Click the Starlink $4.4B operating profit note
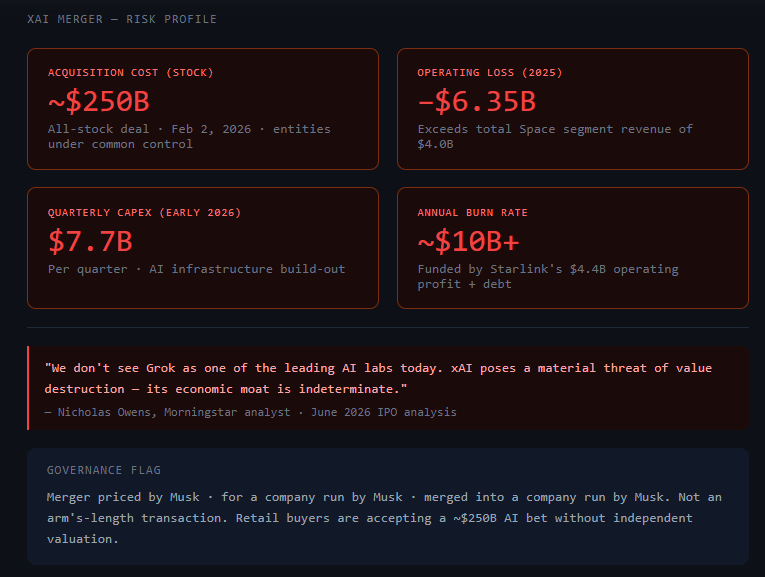 (x=548, y=277)
